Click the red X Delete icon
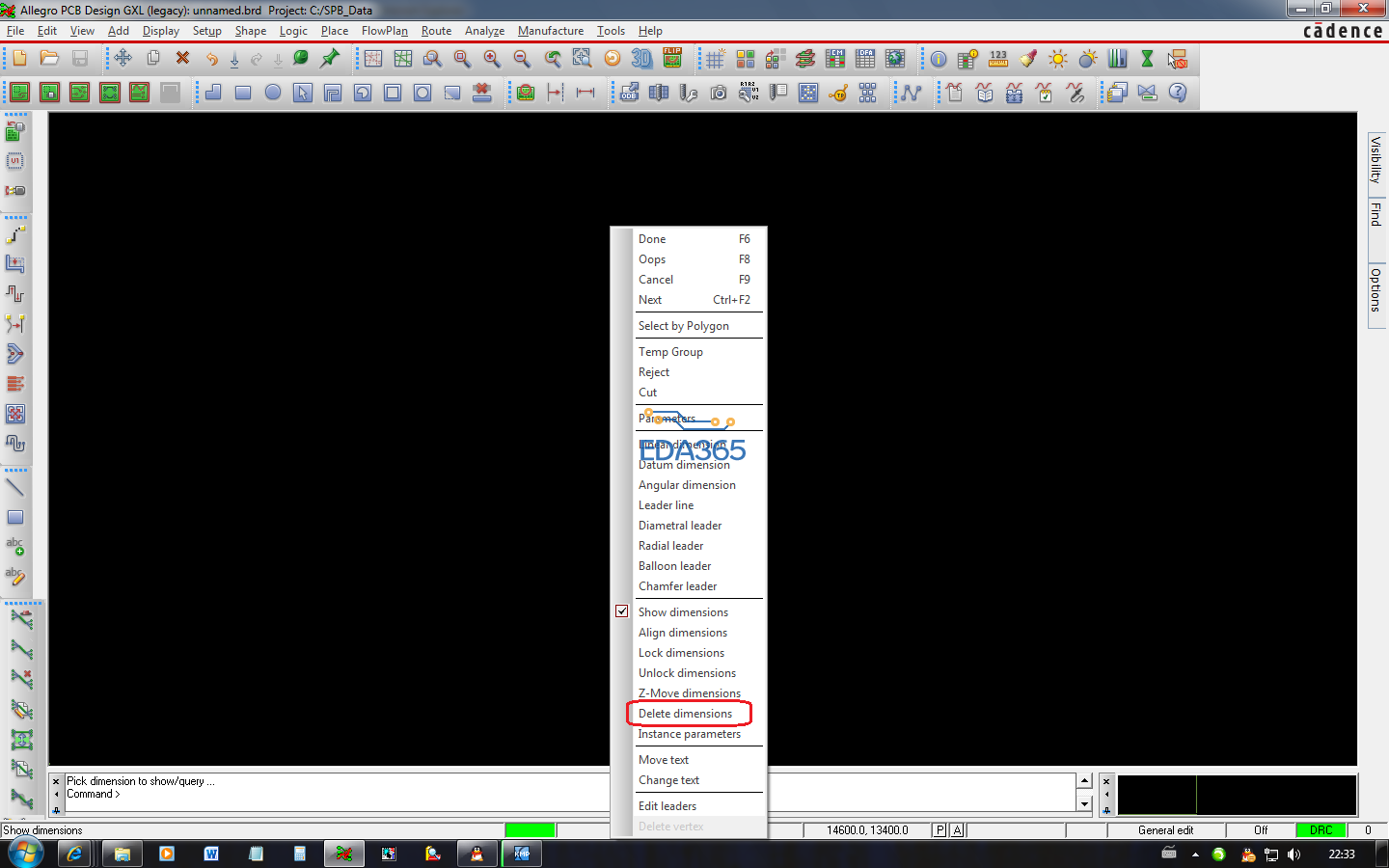This screenshot has width=1389, height=868. [182, 59]
